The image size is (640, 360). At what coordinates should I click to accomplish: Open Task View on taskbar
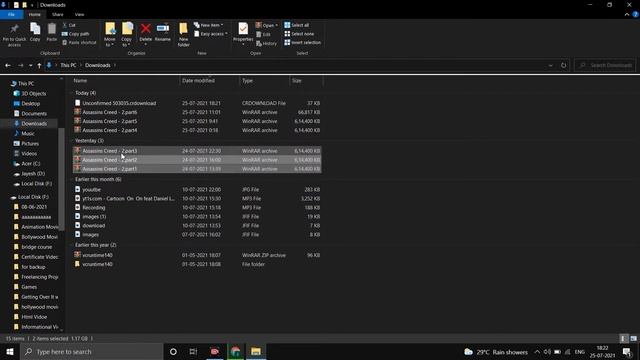pos(193,352)
